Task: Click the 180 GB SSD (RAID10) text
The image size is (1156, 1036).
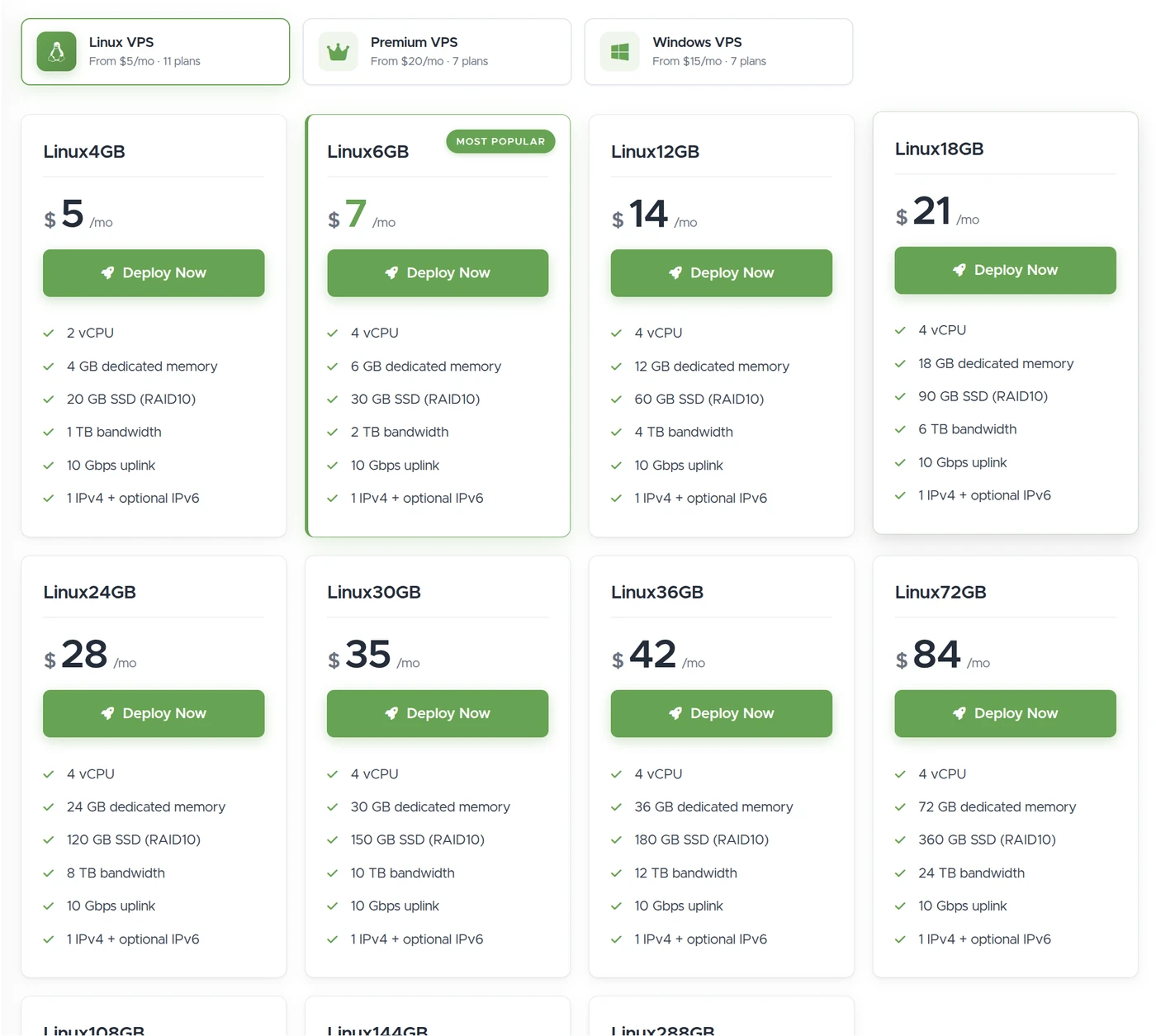Action: [702, 840]
